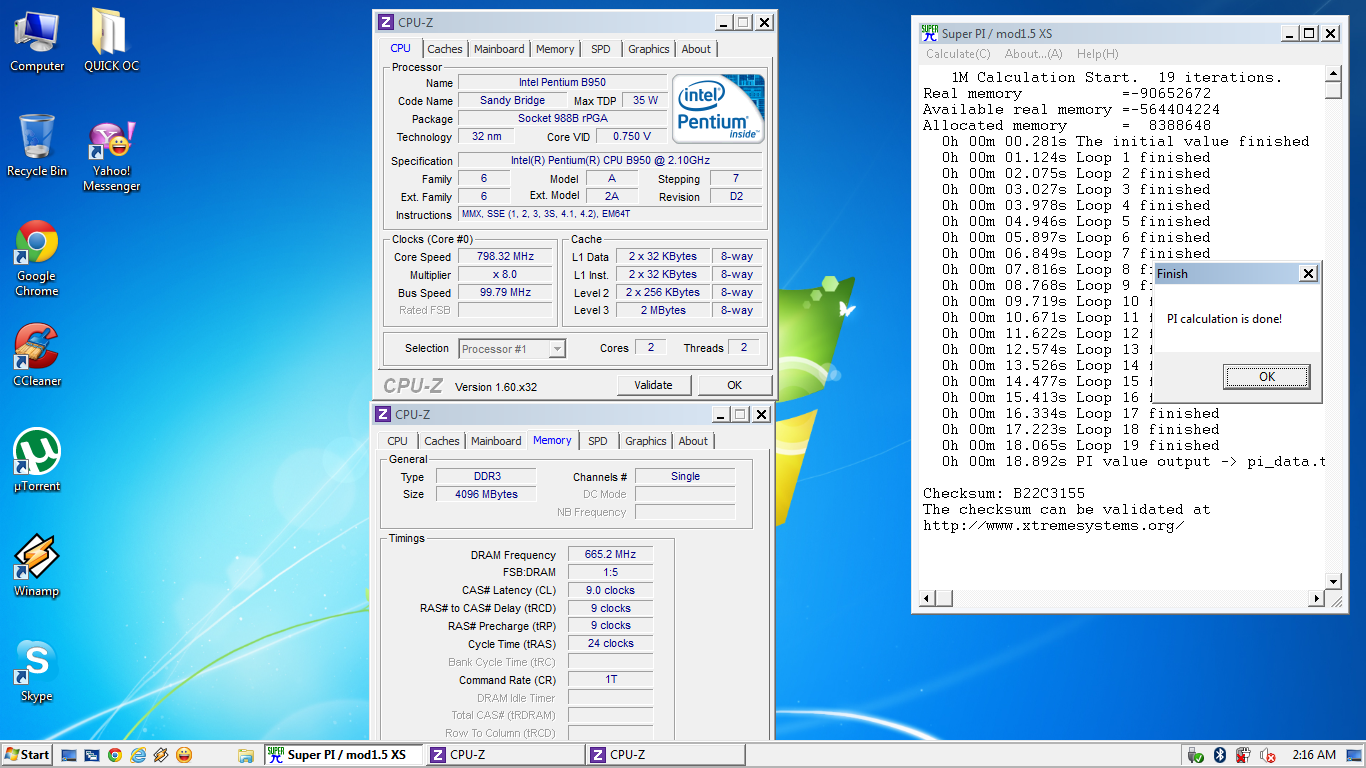
Task: Click the taskbar clock showing 2:16 AM
Action: click(x=1314, y=755)
